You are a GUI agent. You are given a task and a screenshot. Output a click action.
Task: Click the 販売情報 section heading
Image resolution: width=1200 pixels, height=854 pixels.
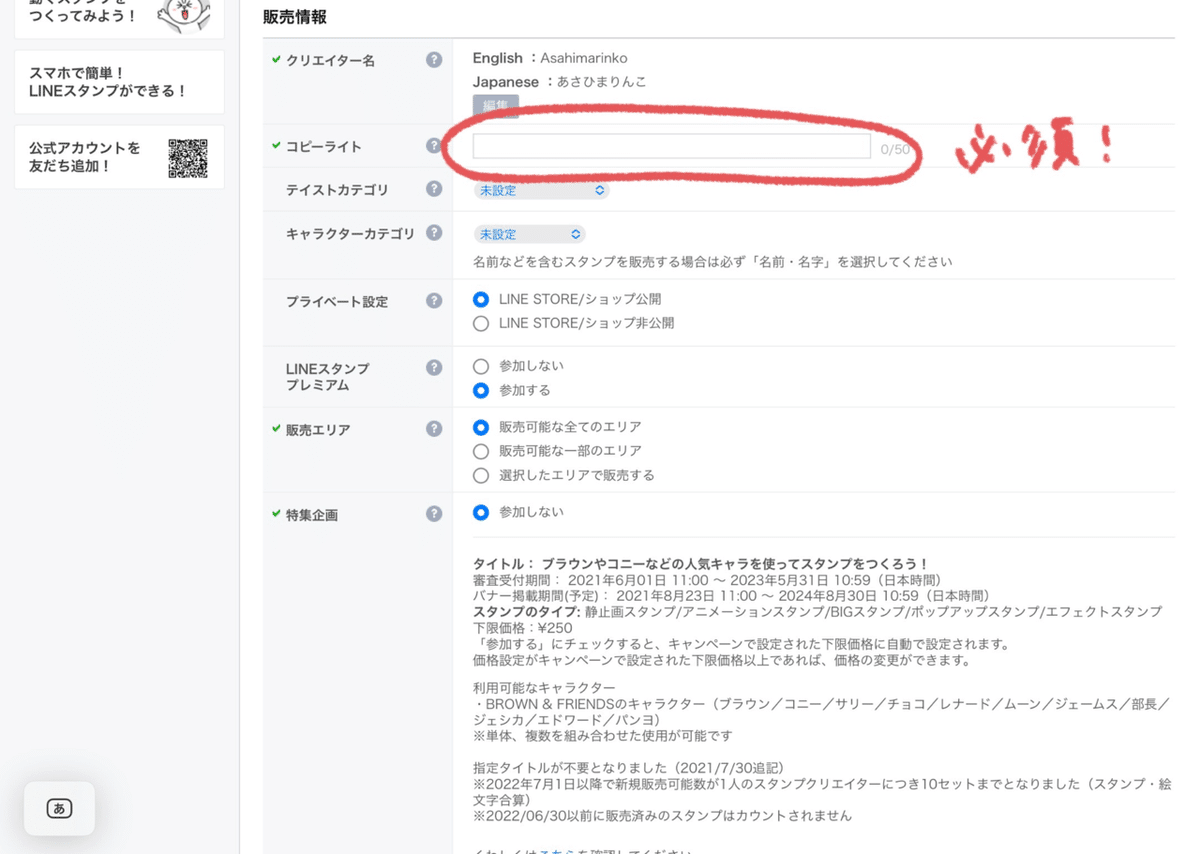coord(295,17)
